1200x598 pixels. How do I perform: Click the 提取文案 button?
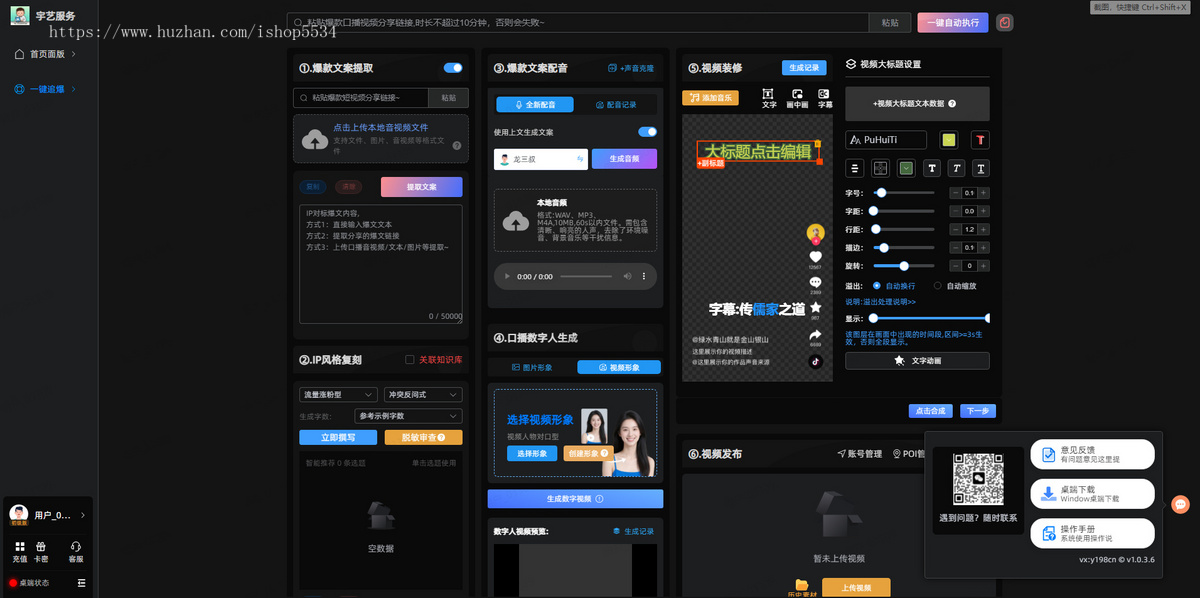pyautogui.click(x=422, y=187)
